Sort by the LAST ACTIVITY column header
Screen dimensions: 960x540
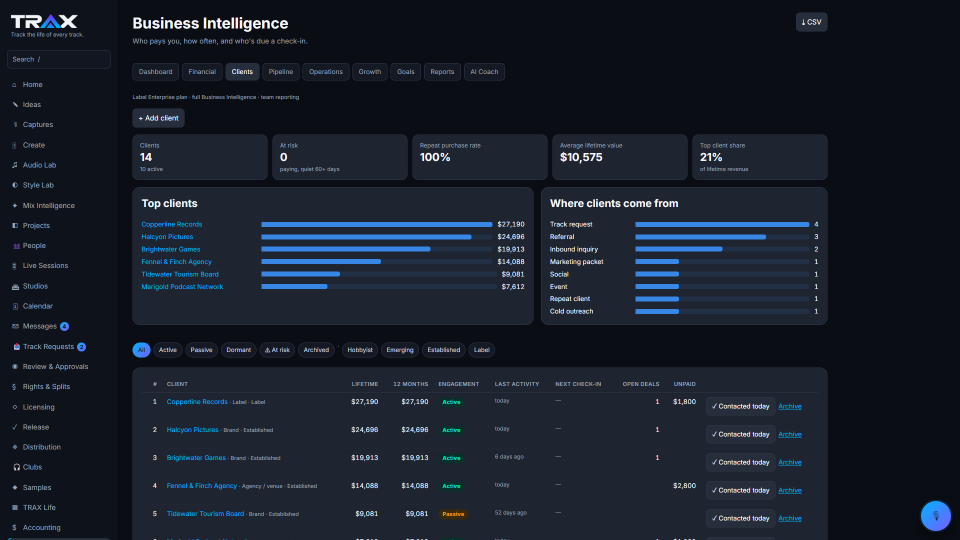pyautogui.click(x=517, y=384)
